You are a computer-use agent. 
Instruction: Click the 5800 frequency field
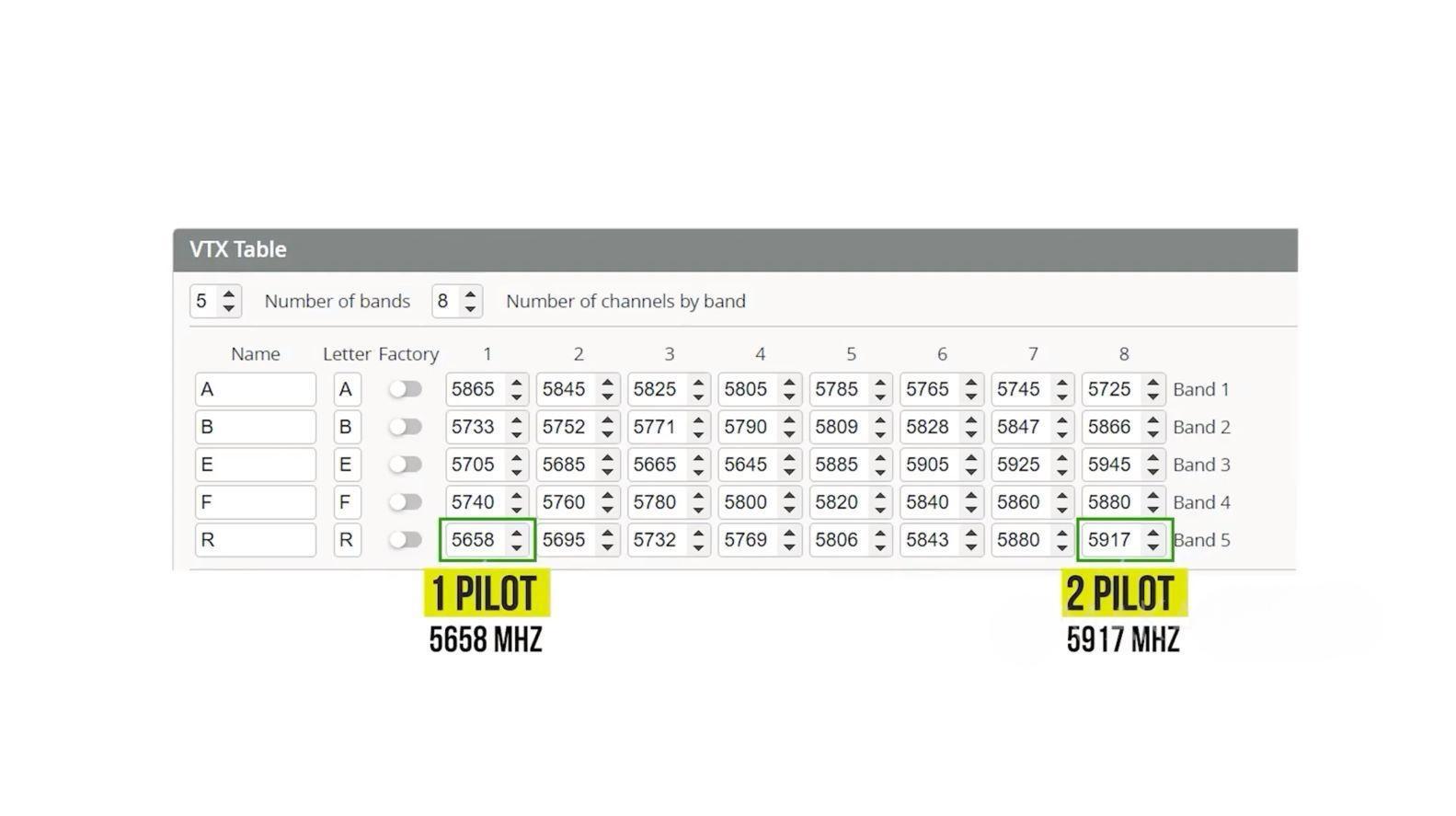(x=746, y=502)
